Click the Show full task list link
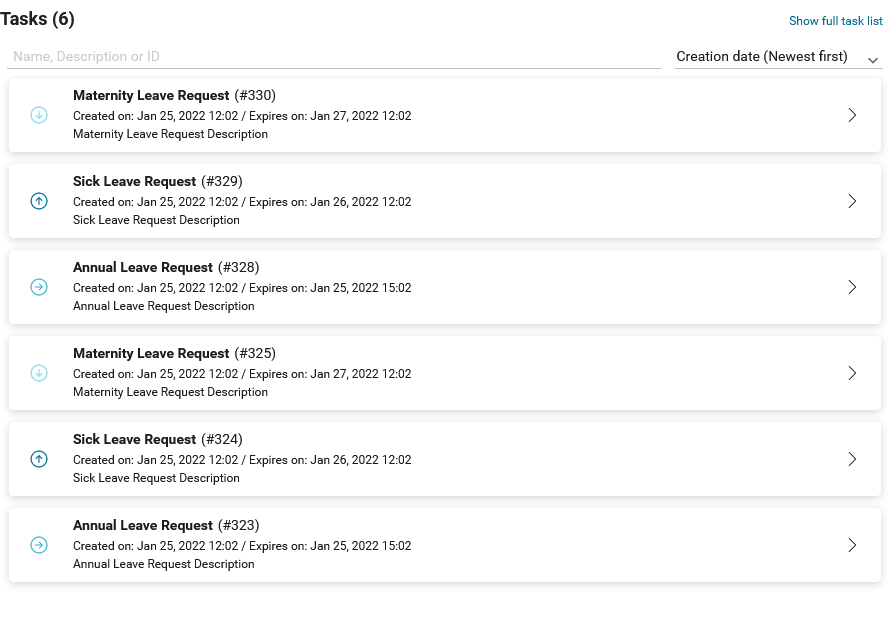This screenshot has height=639, width=890. (835, 21)
